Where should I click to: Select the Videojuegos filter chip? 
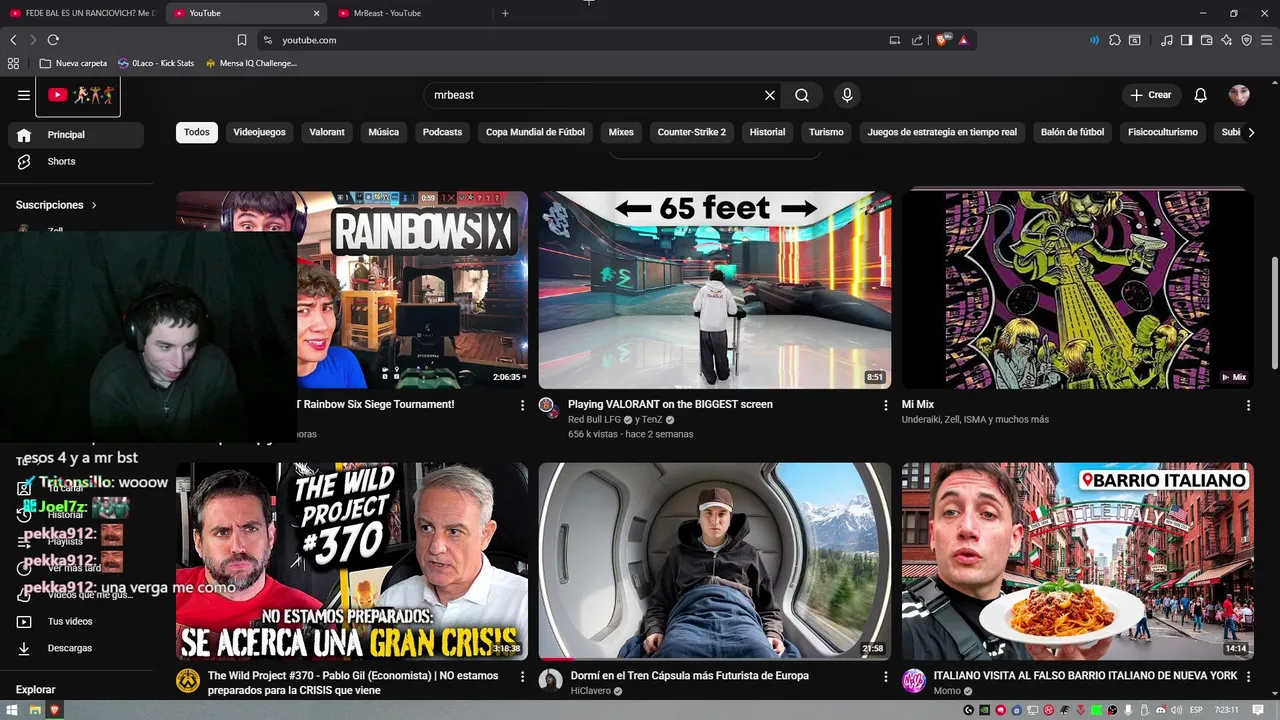click(x=259, y=132)
